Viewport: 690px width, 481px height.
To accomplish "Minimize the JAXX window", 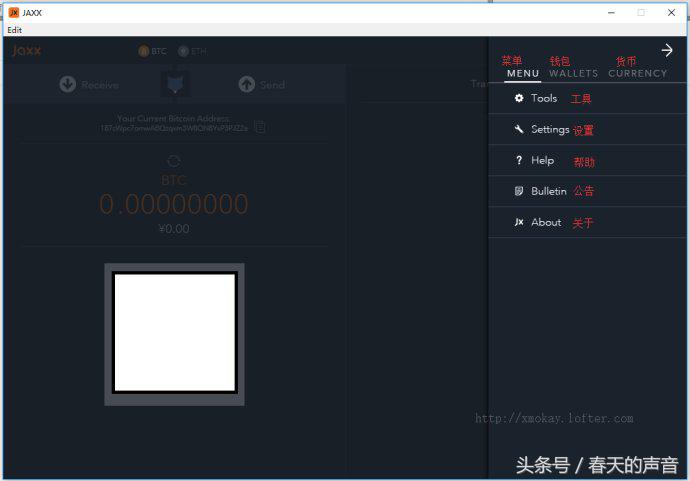I will 611,12.
